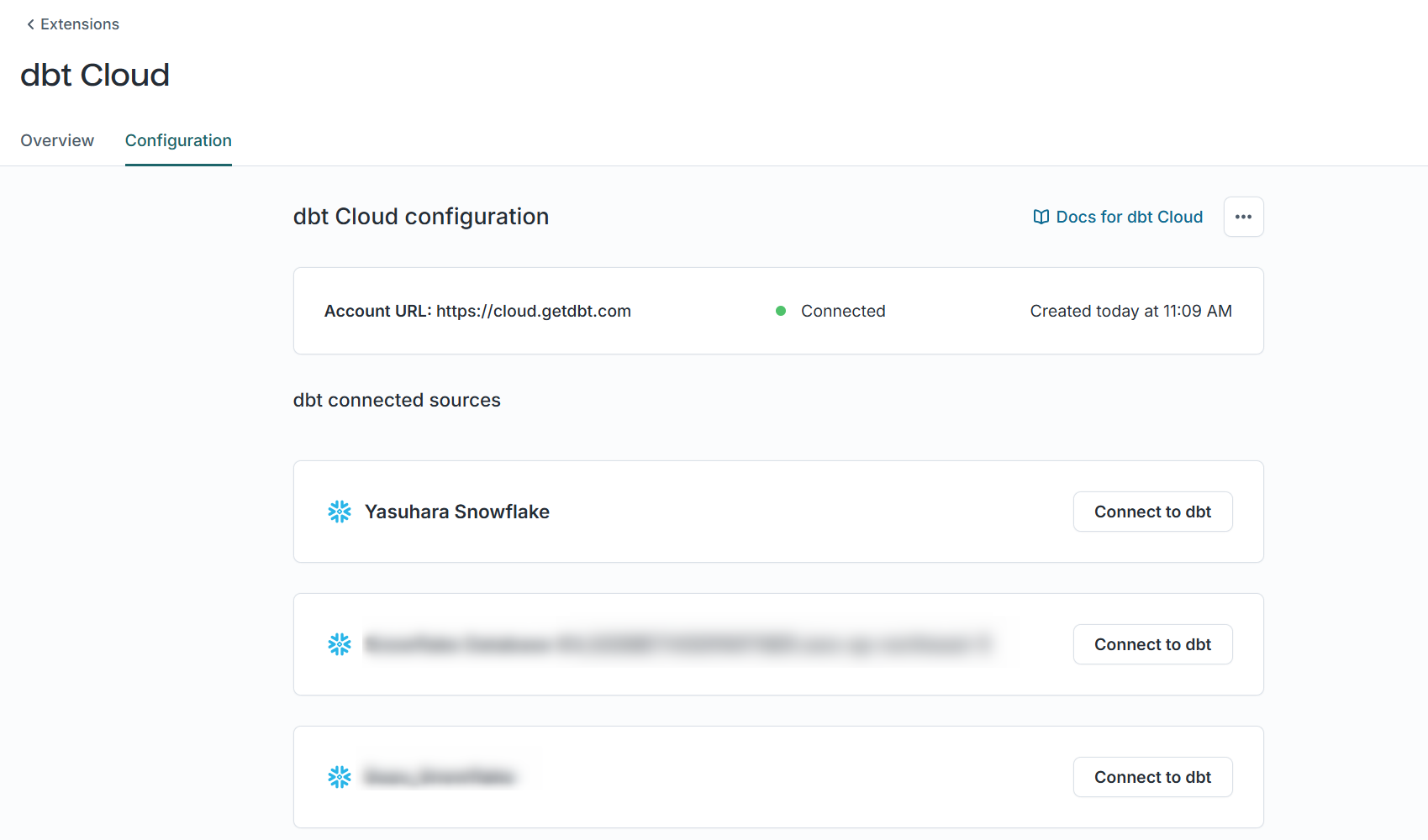Viewport: 1428px width, 840px height.
Task: Click the book icon next to Docs
Action: pyautogui.click(x=1041, y=217)
